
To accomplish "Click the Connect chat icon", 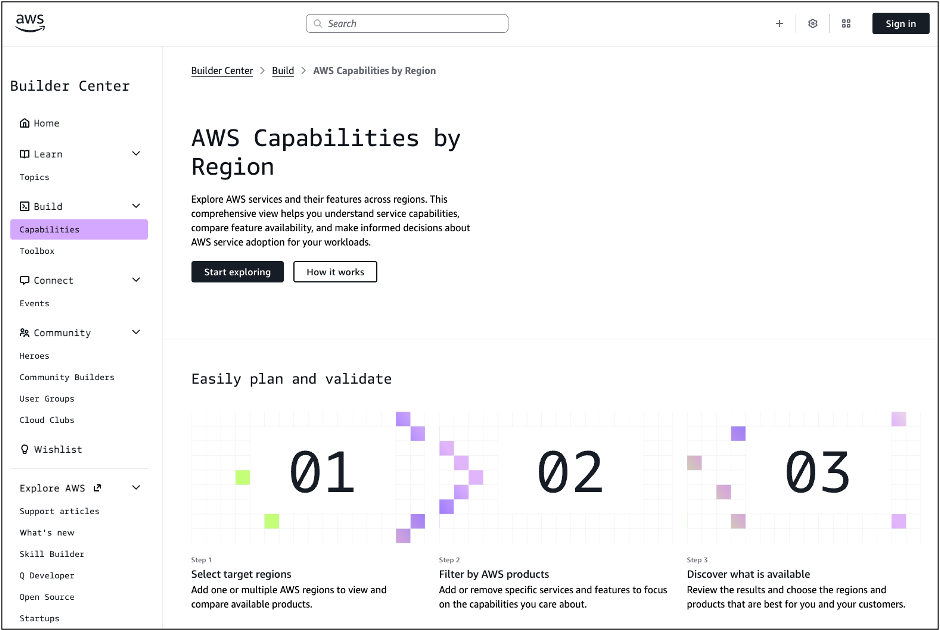I will click(25, 281).
